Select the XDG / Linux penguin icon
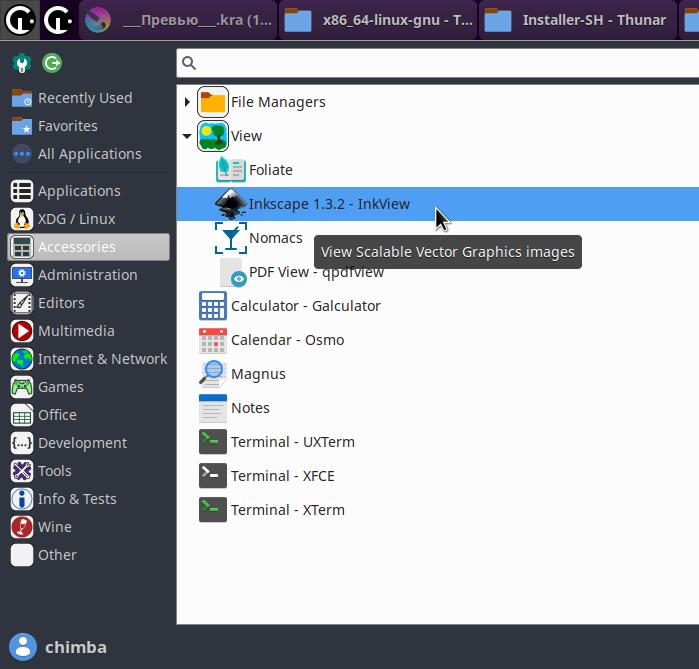The image size is (699, 669). point(21,219)
